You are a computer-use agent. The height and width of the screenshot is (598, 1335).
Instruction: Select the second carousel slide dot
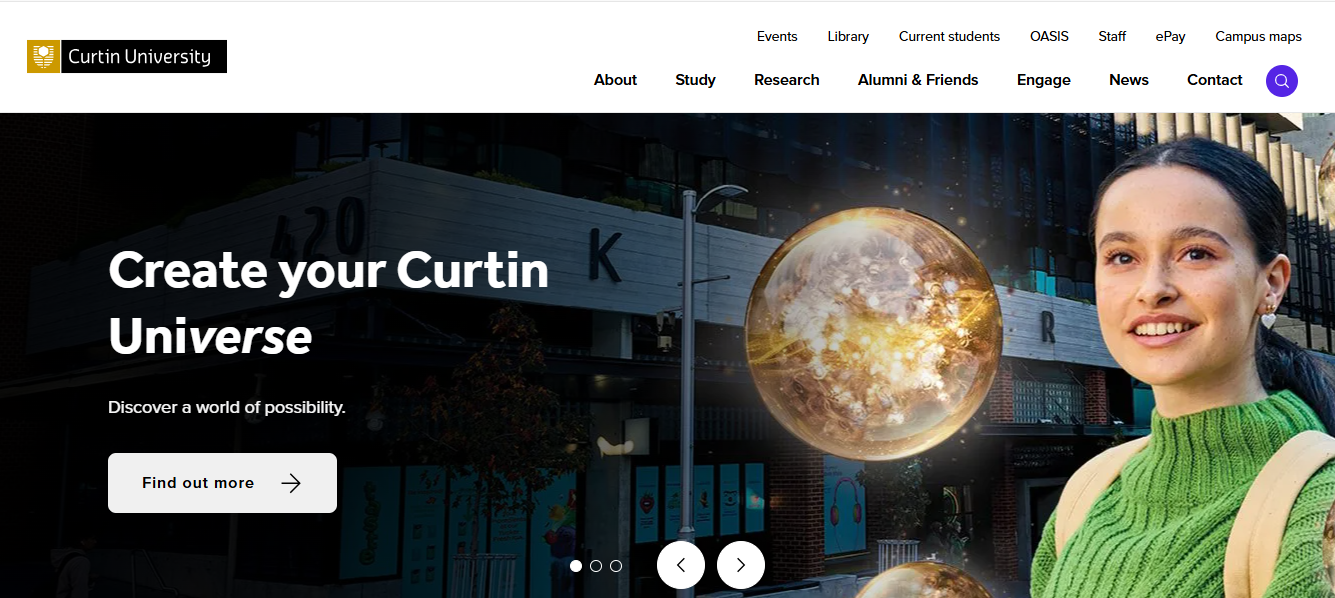point(596,566)
